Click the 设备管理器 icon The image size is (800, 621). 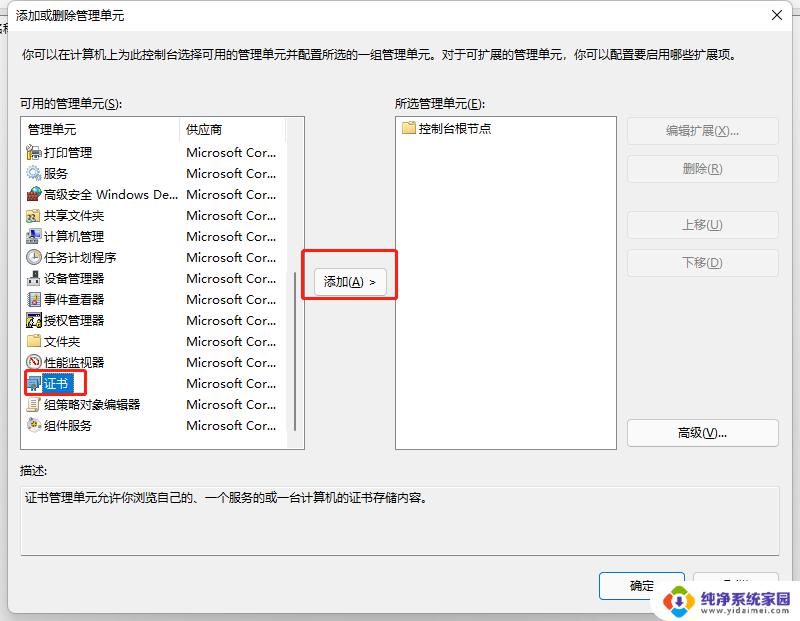point(34,278)
